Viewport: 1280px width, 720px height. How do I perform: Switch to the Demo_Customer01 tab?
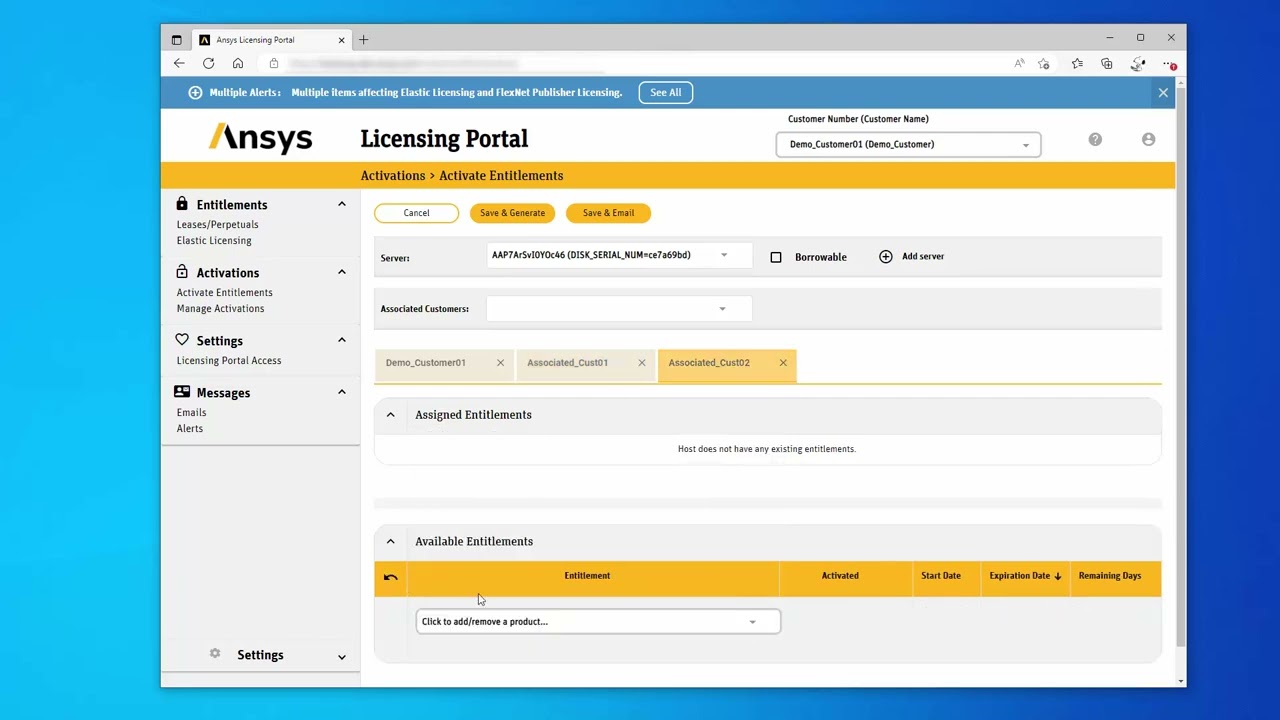[426, 363]
